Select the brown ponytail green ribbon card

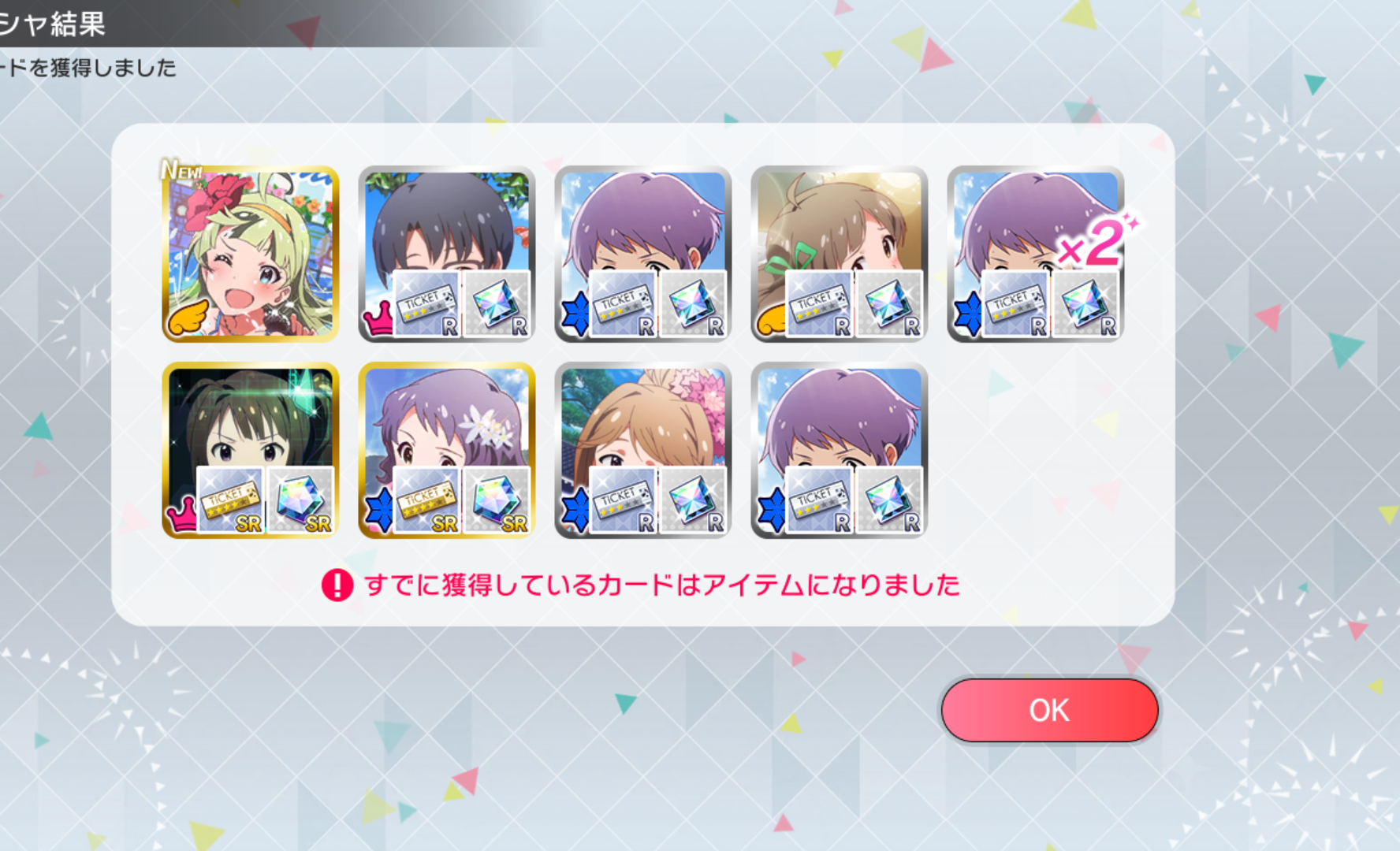pyautogui.click(x=840, y=254)
